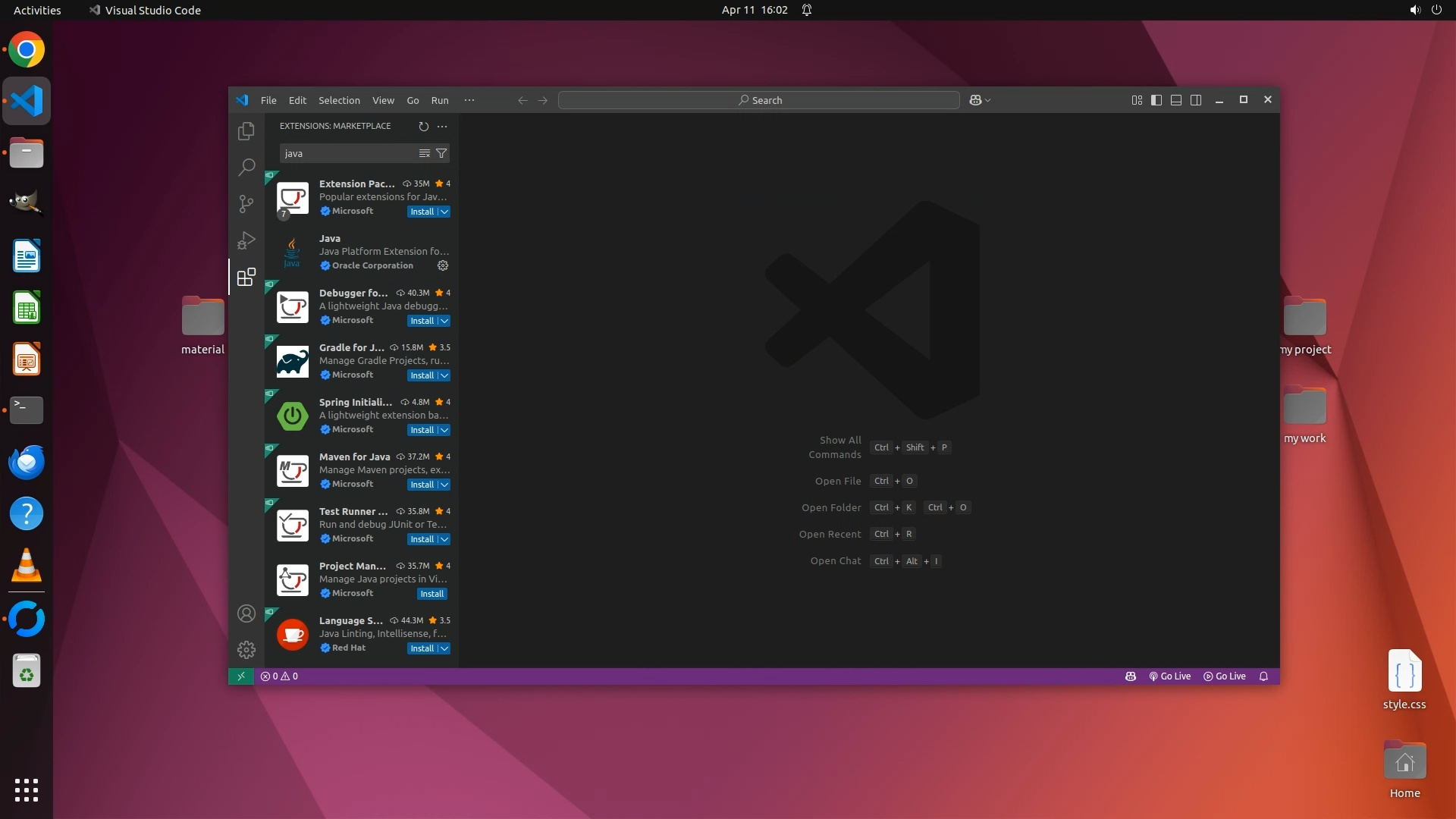Toggle the secondary side bar layout button
This screenshot has width=1456, height=819.
pyautogui.click(x=1196, y=100)
